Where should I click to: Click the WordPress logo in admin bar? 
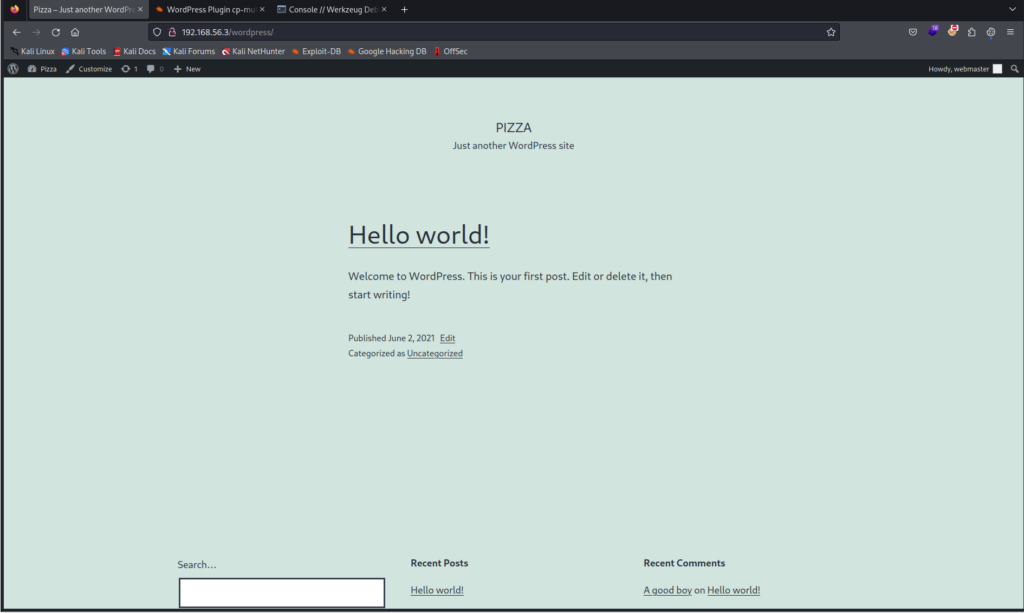(13, 69)
